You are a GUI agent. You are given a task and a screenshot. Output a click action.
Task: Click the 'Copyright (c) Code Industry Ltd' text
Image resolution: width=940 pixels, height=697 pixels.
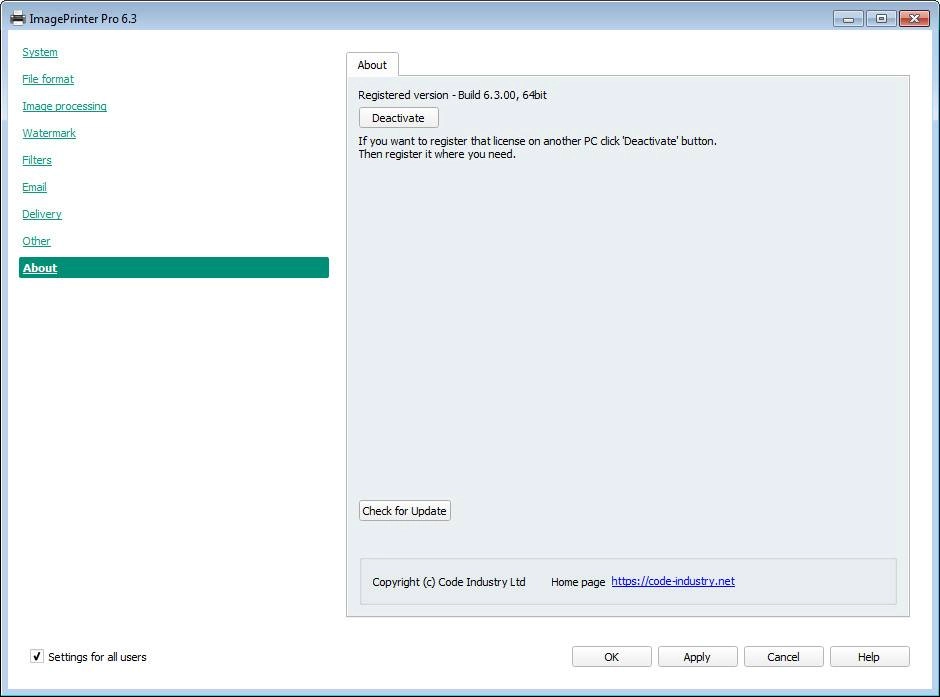click(x=448, y=582)
